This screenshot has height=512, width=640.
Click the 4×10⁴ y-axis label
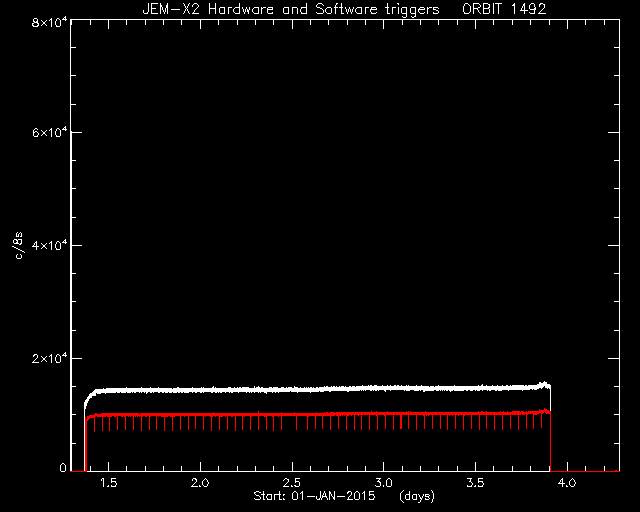[x=49, y=245]
